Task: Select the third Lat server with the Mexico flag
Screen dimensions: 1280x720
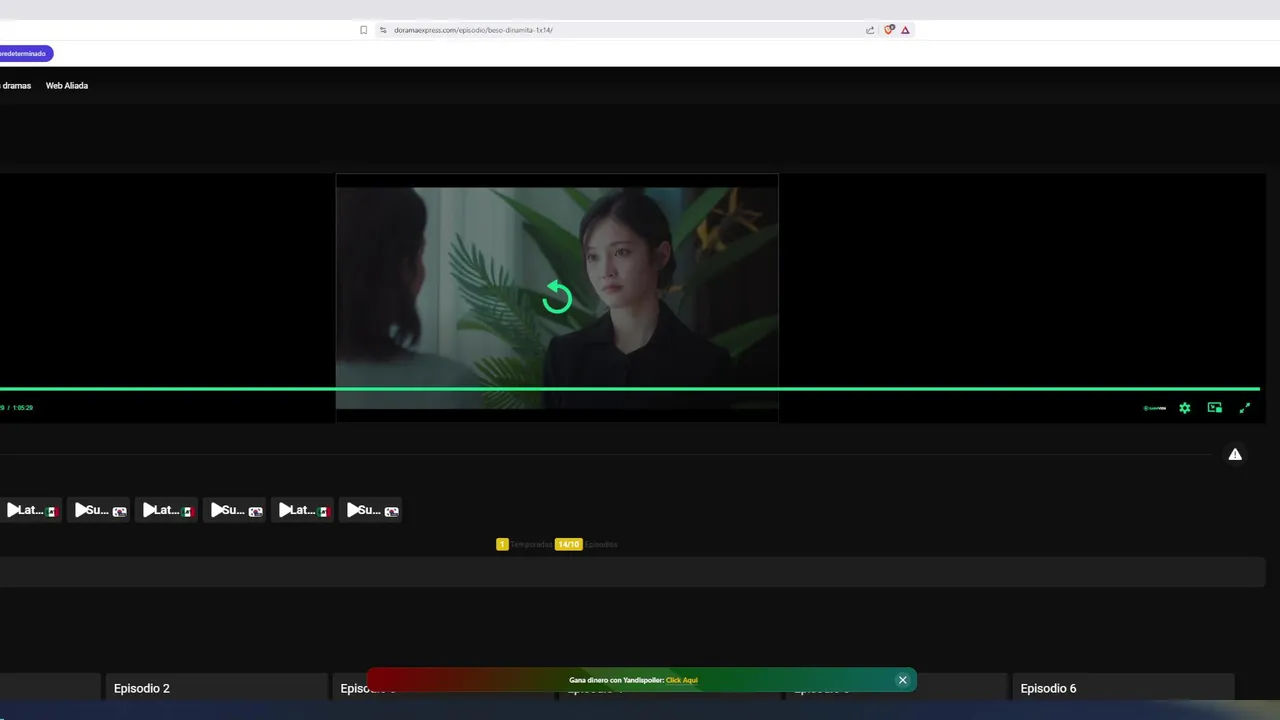Action: tap(302, 510)
